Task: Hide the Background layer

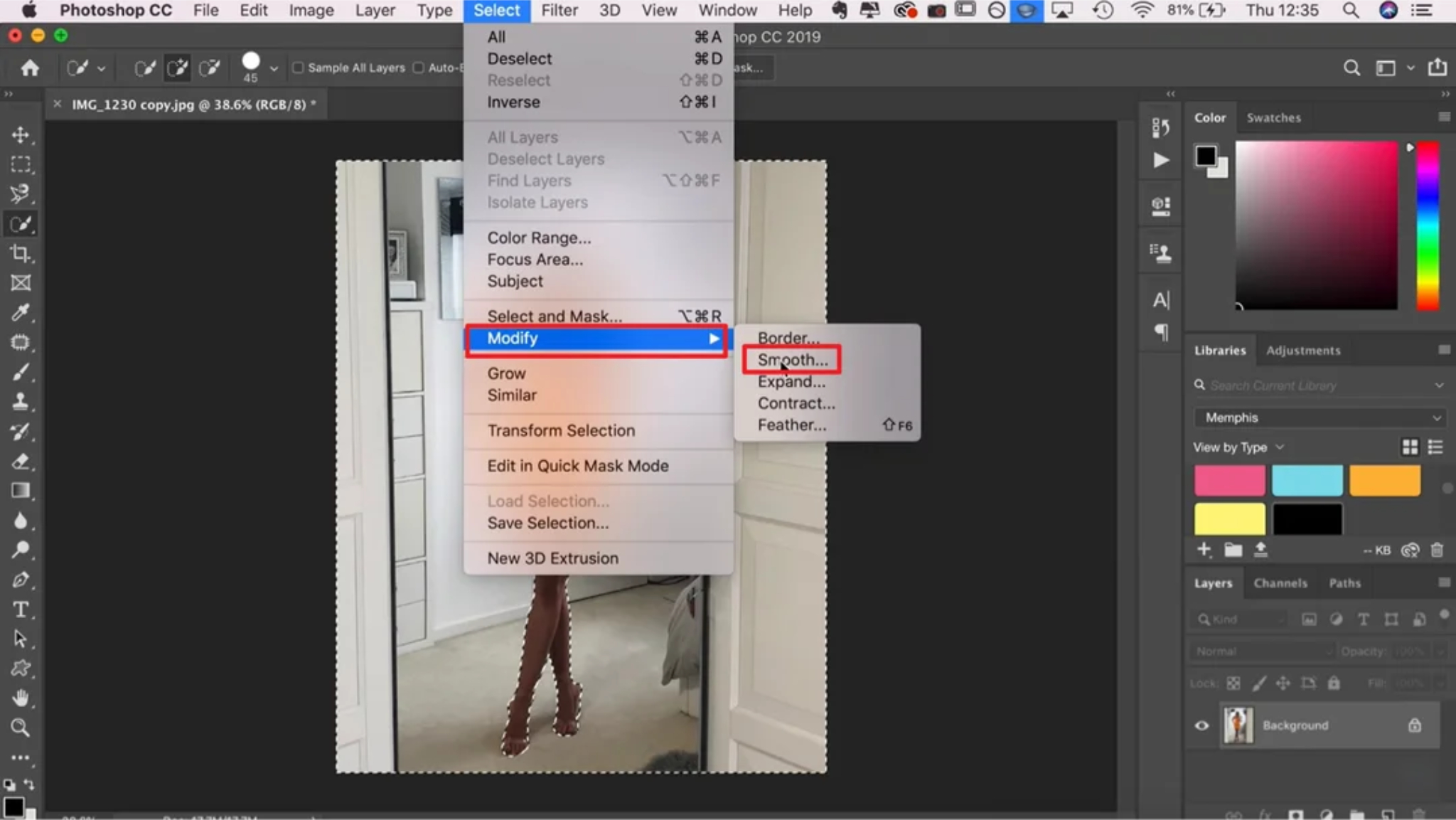Action: pos(1201,725)
